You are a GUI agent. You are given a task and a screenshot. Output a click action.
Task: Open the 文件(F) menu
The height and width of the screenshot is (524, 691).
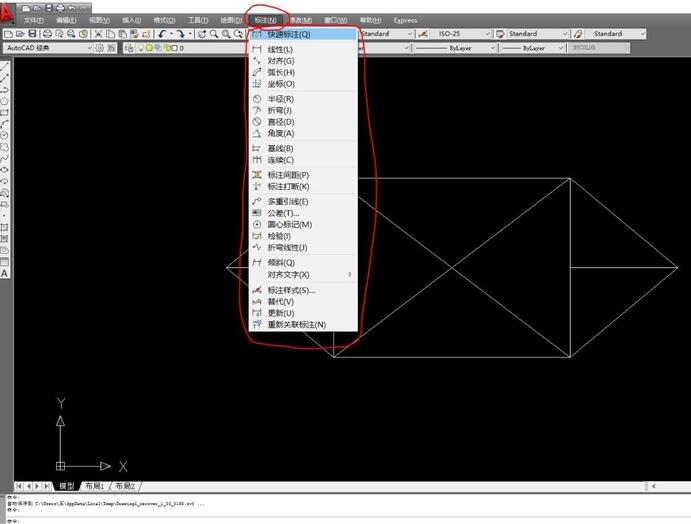pyautogui.click(x=33, y=20)
